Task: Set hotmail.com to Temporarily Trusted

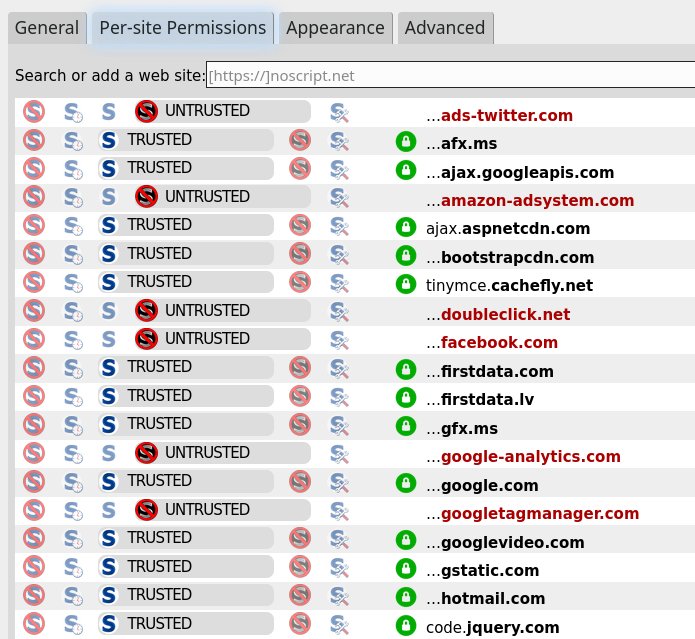Action: [73, 596]
